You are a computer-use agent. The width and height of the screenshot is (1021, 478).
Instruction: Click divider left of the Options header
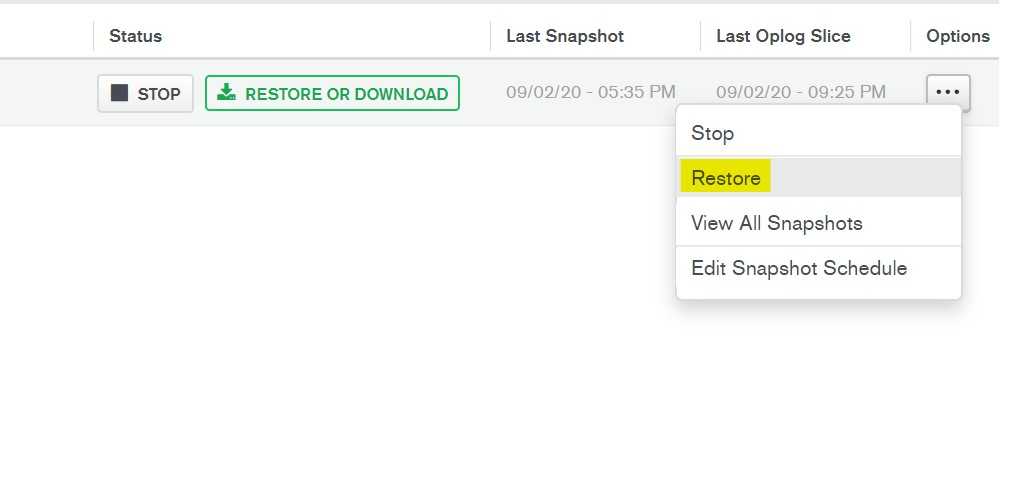[x=910, y=36]
